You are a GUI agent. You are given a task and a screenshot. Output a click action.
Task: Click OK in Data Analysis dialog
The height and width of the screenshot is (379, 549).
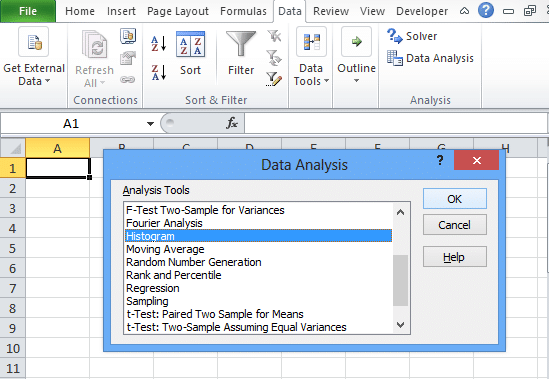point(454,199)
